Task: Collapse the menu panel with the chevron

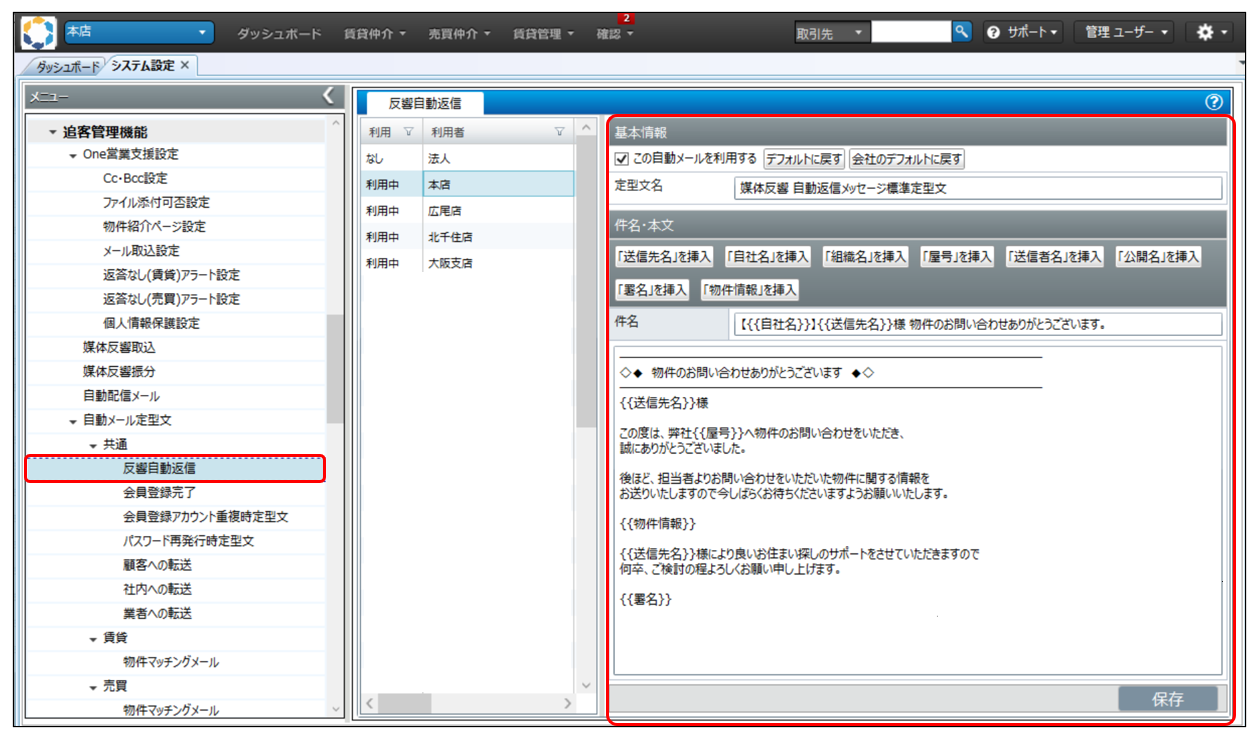Action: click(x=329, y=96)
